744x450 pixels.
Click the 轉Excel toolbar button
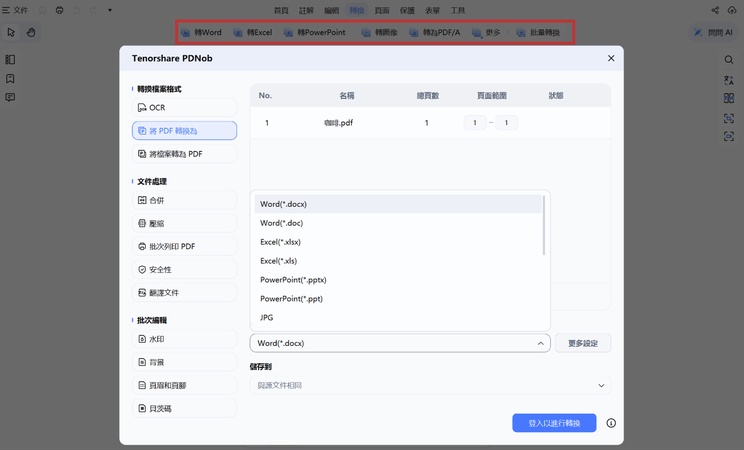(x=252, y=32)
